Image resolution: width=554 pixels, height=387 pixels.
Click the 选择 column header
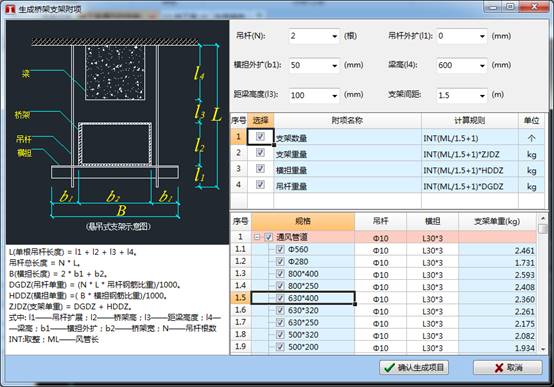pyautogui.click(x=260, y=121)
